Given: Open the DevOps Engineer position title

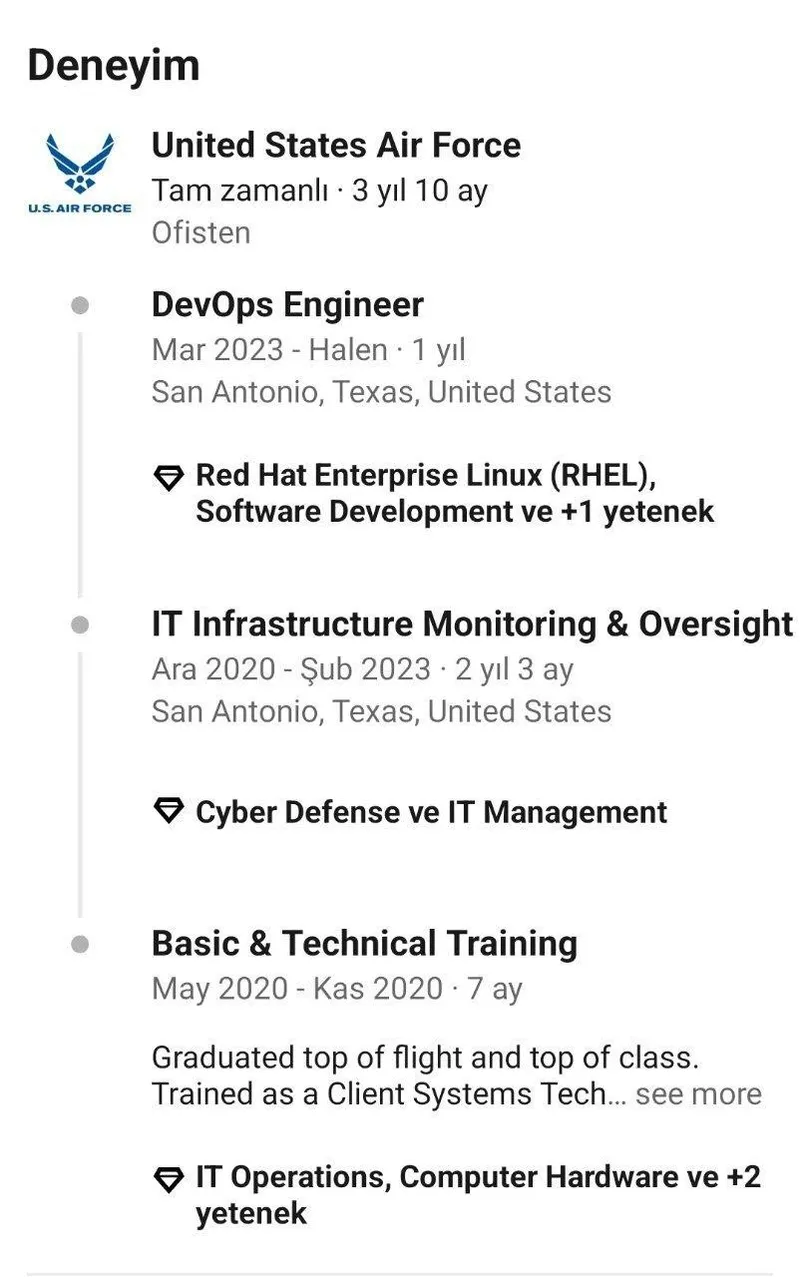Looking at the screenshot, I should click(x=288, y=305).
